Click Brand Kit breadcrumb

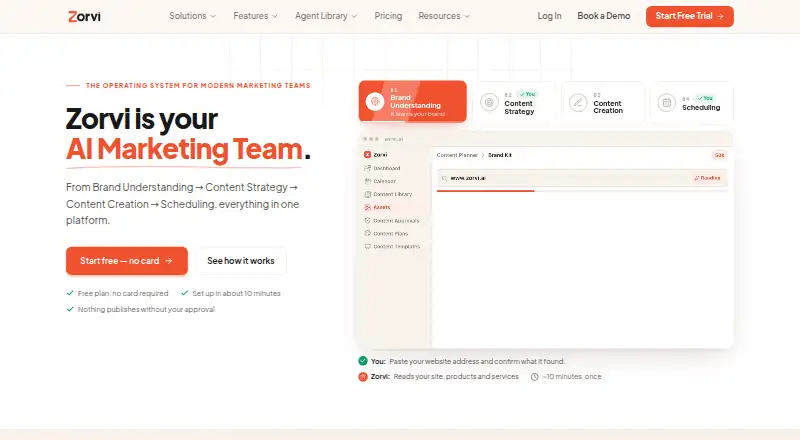coord(500,155)
